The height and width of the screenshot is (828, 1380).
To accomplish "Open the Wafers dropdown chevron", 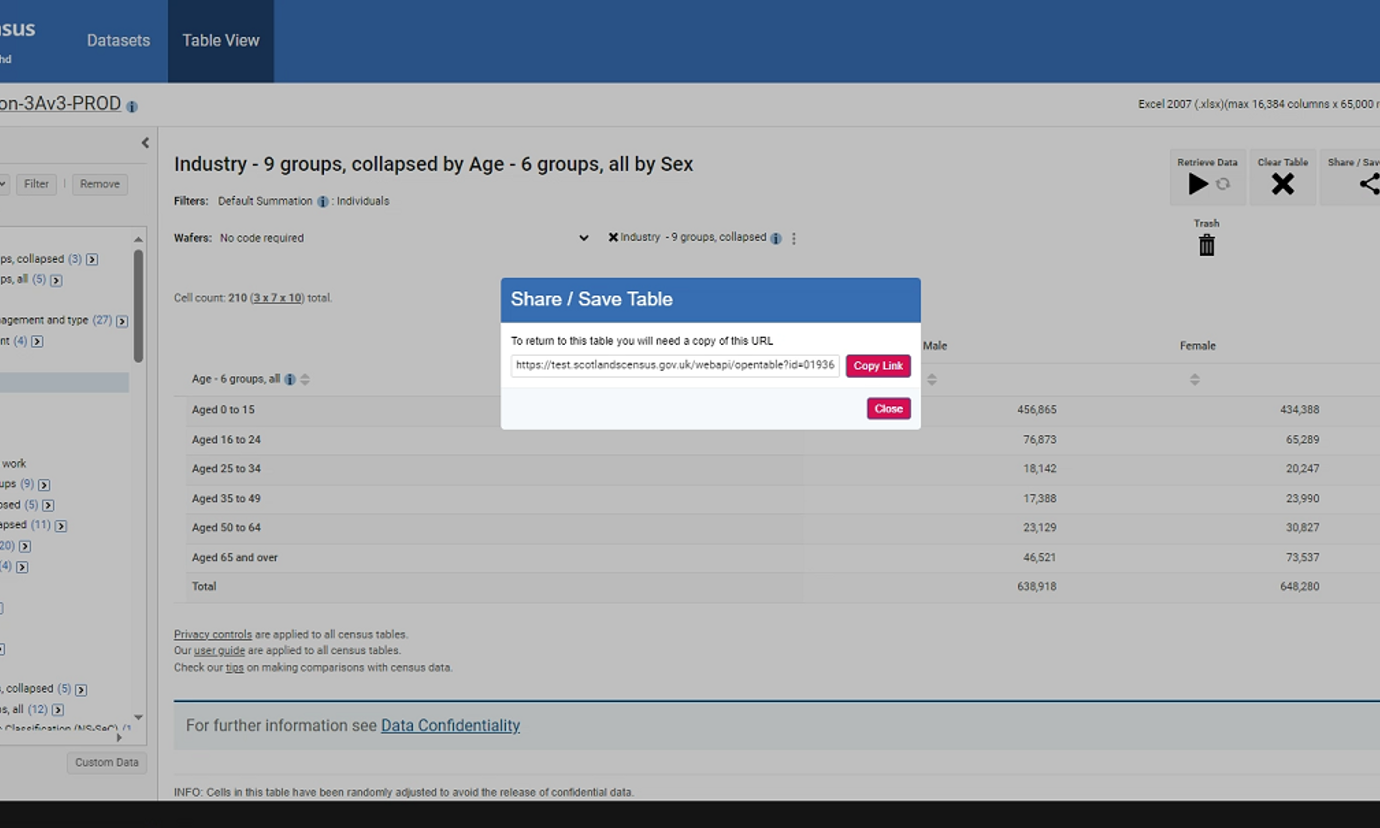I will [584, 238].
